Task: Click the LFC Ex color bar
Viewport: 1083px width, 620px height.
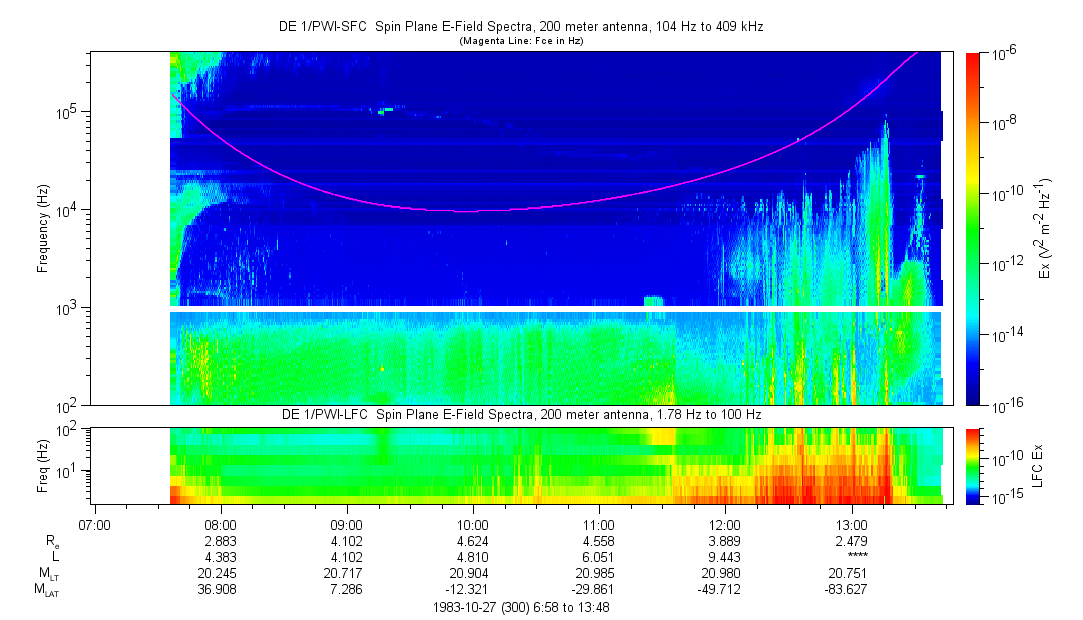Action: [x=974, y=465]
